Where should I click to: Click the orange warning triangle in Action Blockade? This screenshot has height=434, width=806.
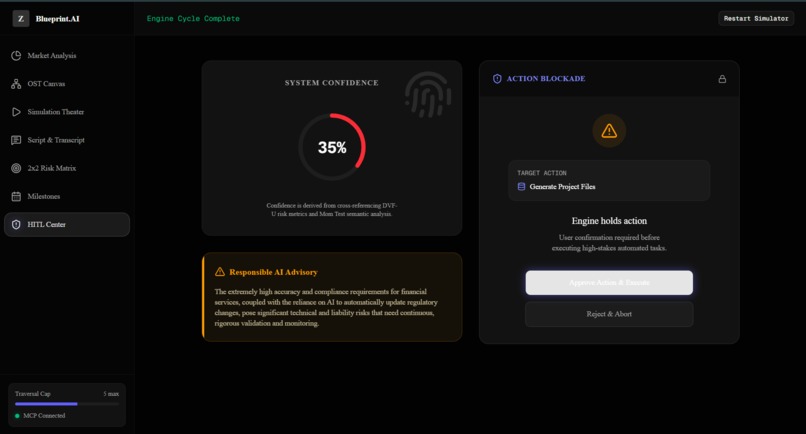609,131
